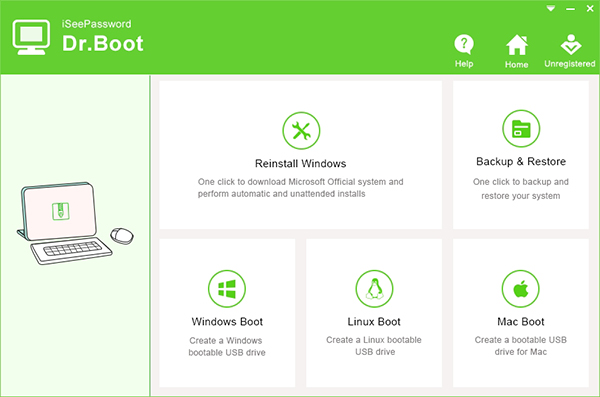Open Backup & Restore folder icon
This screenshot has width=600, height=397.
pos(521,129)
